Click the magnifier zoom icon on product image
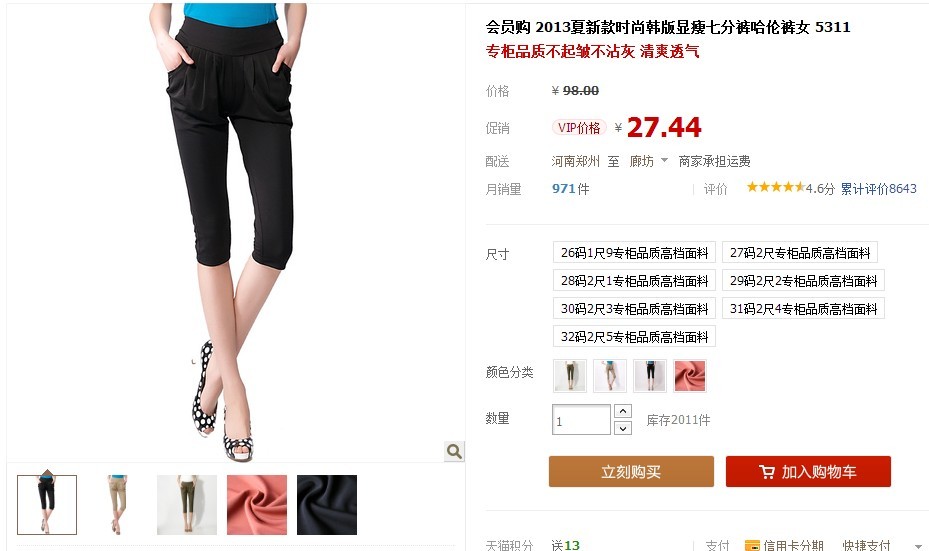929x551 pixels. click(454, 451)
